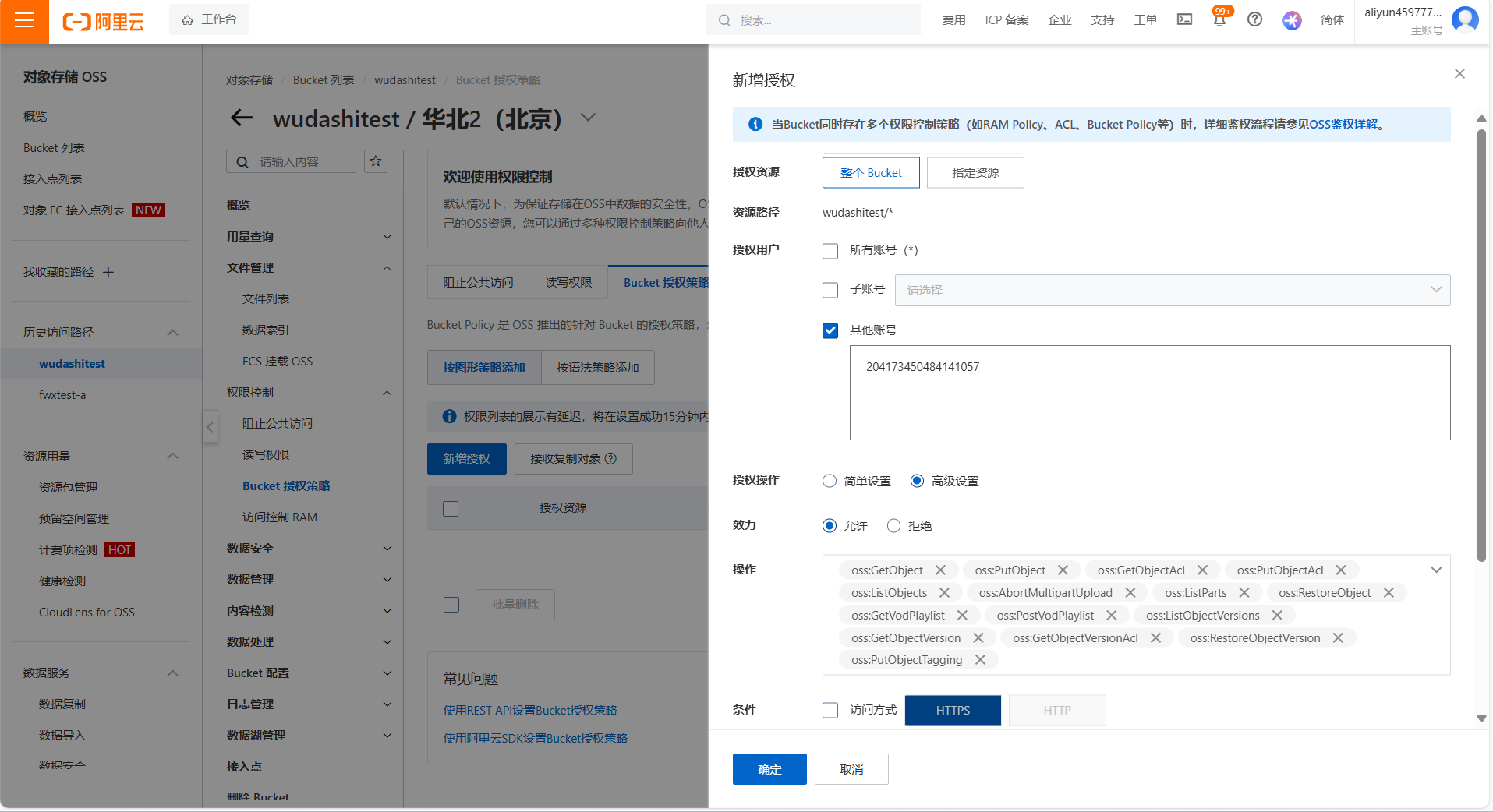1493x812 pixels.
Task: Open the Cloud Shell terminal icon
Action: click(x=1184, y=19)
